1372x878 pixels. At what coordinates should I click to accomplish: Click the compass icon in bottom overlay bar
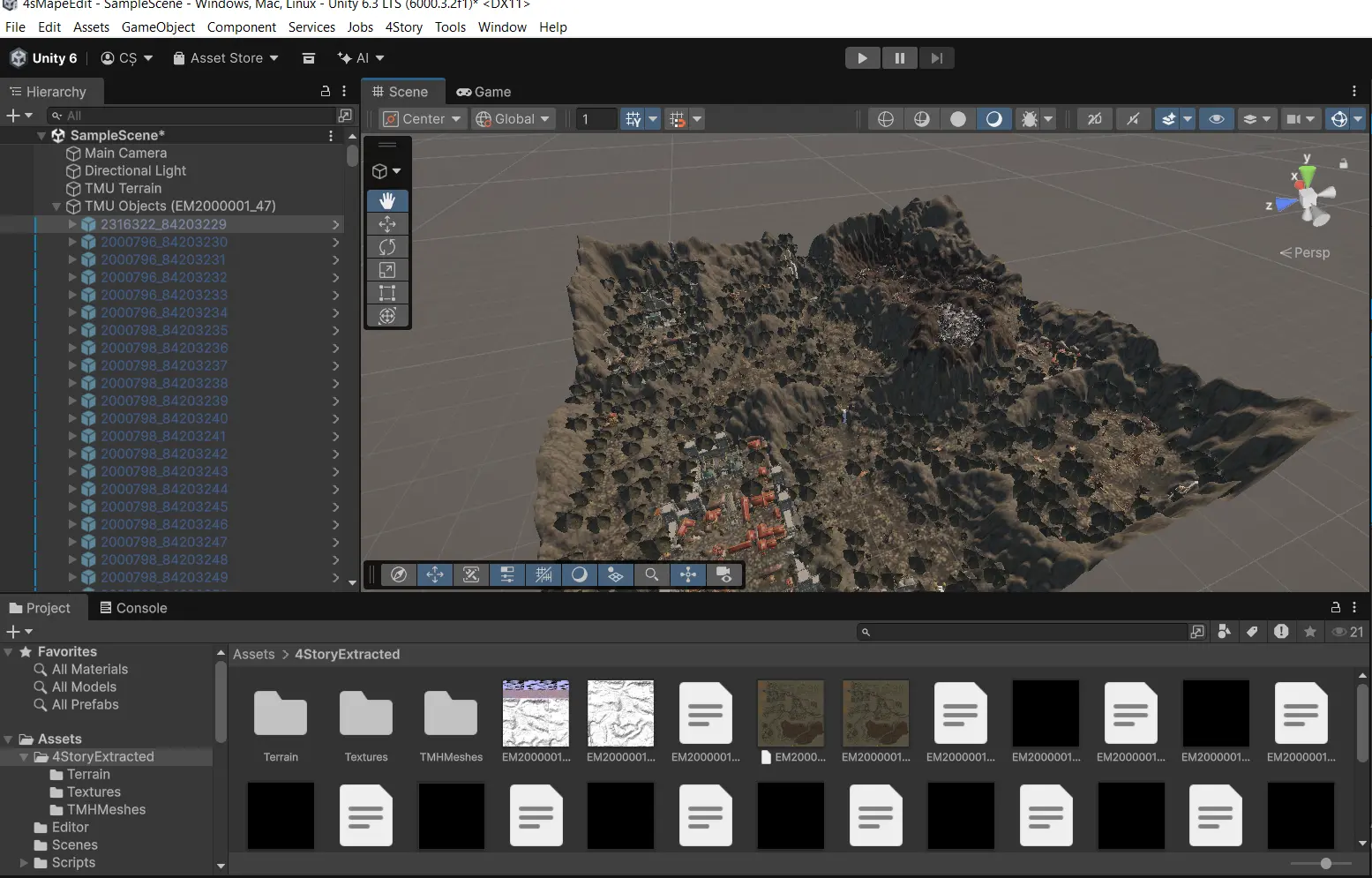coord(399,574)
